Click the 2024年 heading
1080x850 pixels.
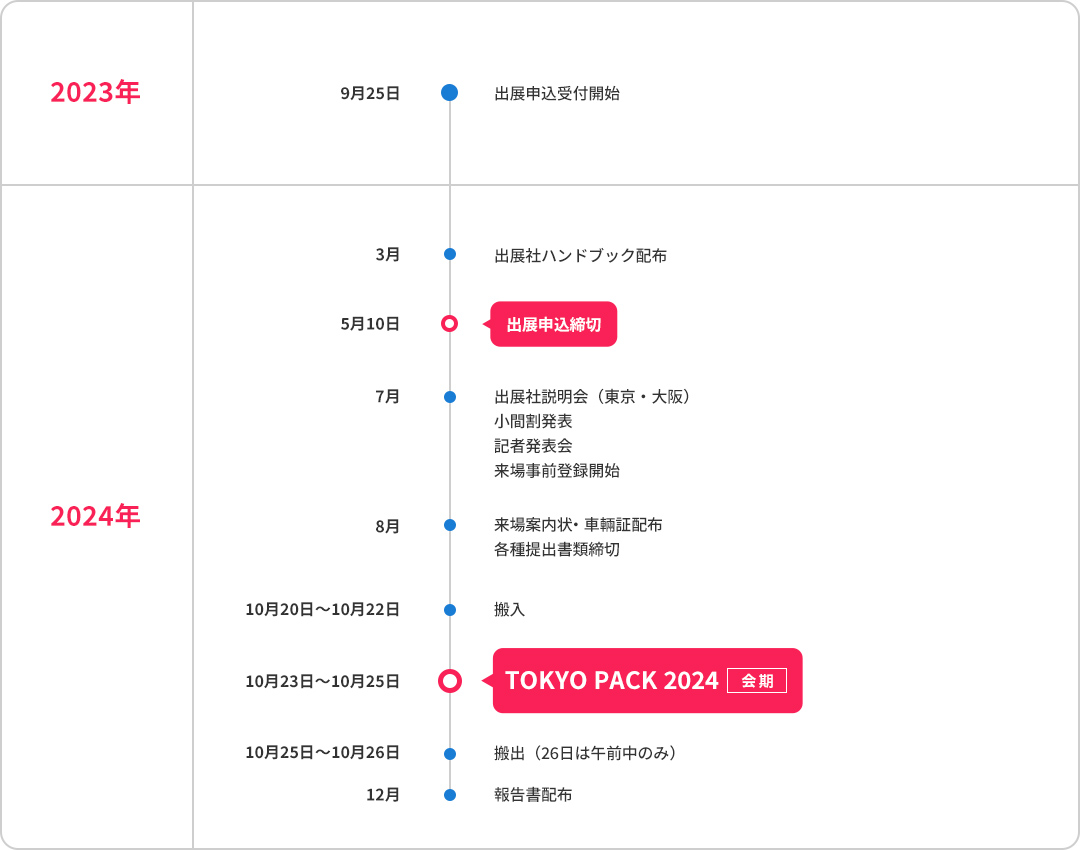[95, 516]
